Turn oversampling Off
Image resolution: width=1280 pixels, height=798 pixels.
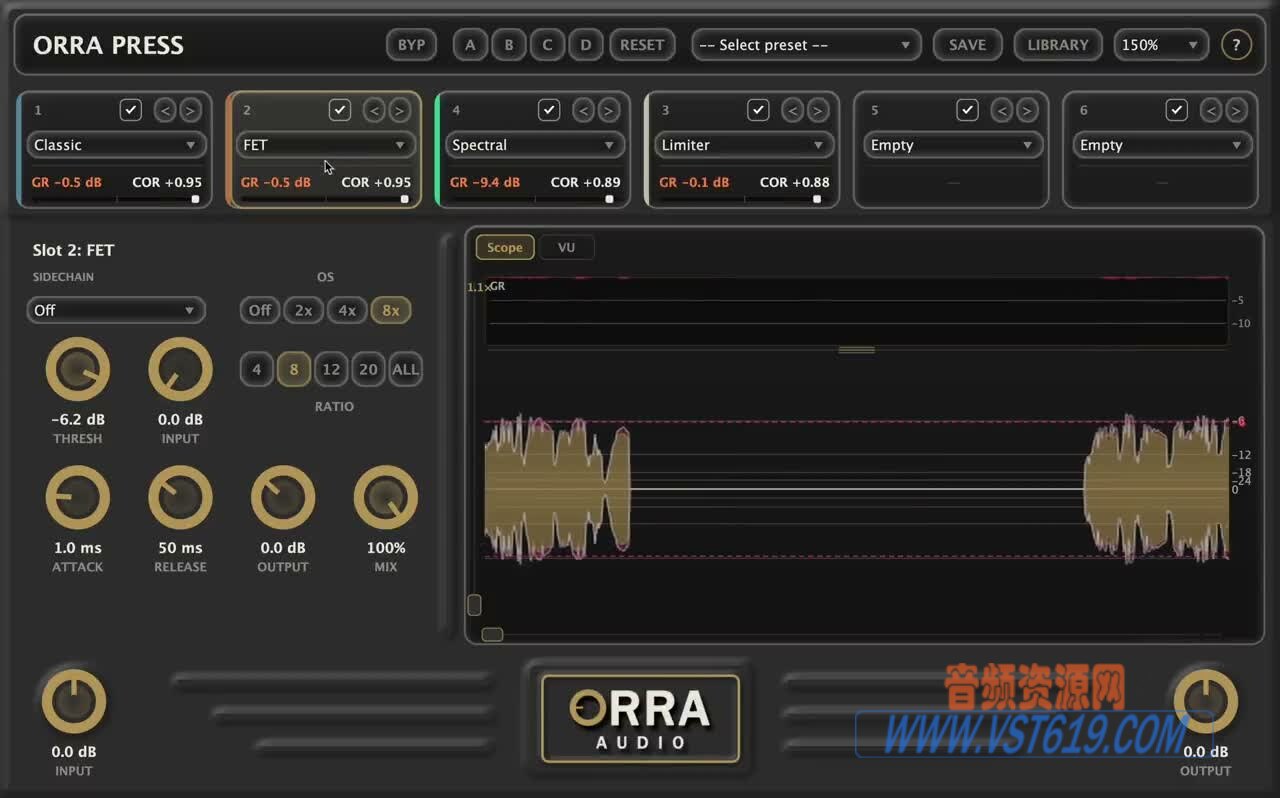coord(260,310)
